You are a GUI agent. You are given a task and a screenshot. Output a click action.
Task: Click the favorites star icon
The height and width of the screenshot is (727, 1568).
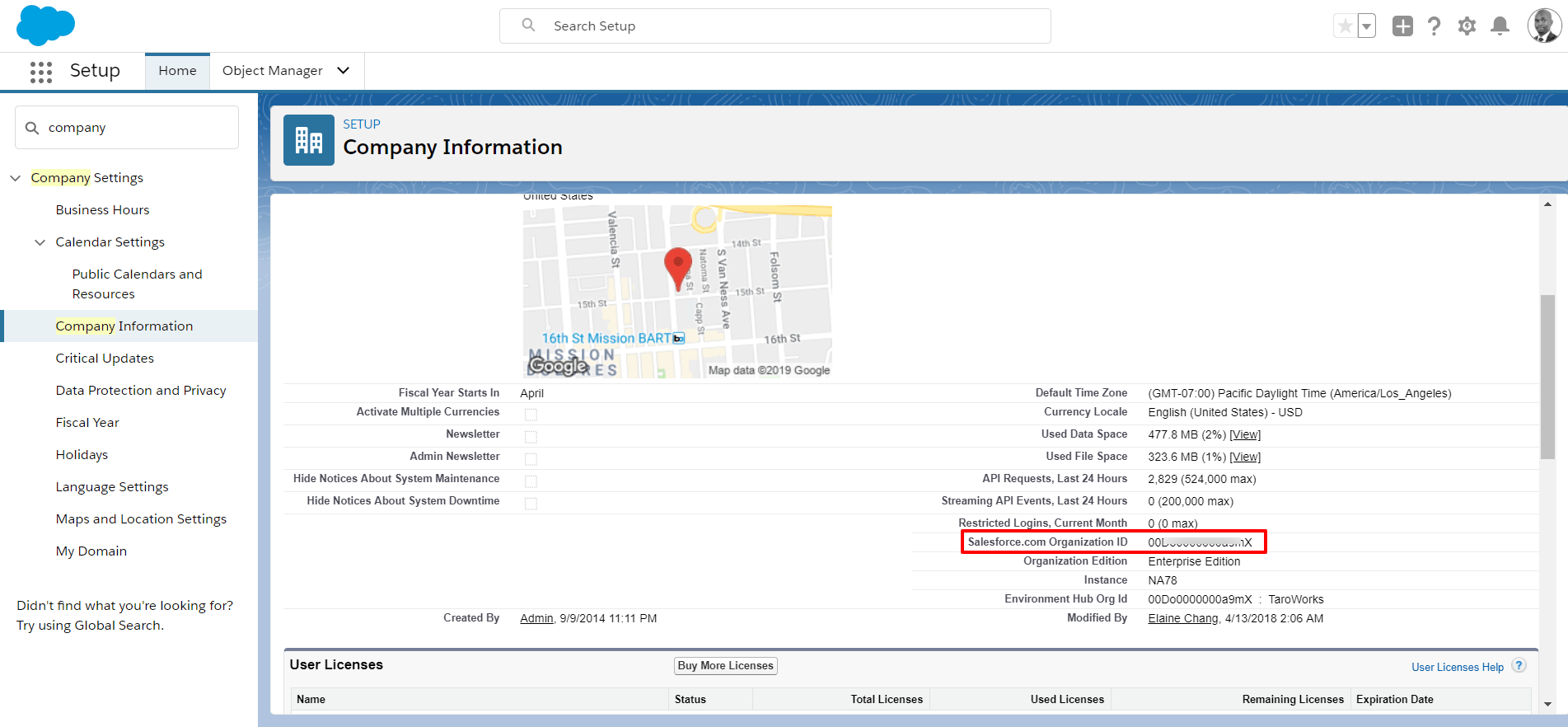(1345, 26)
